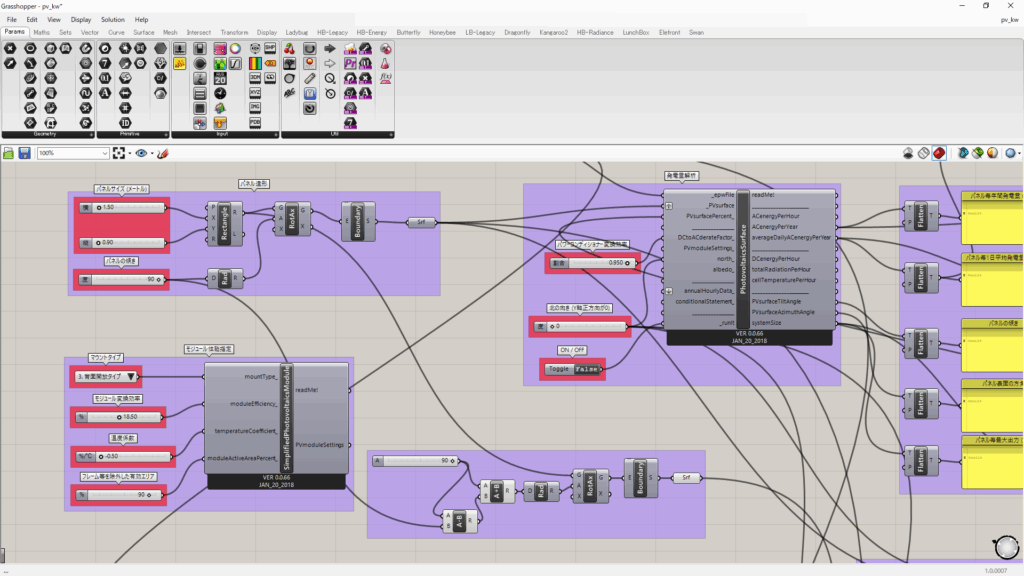Enable the red selected-only preview mode button

(939, 153)
